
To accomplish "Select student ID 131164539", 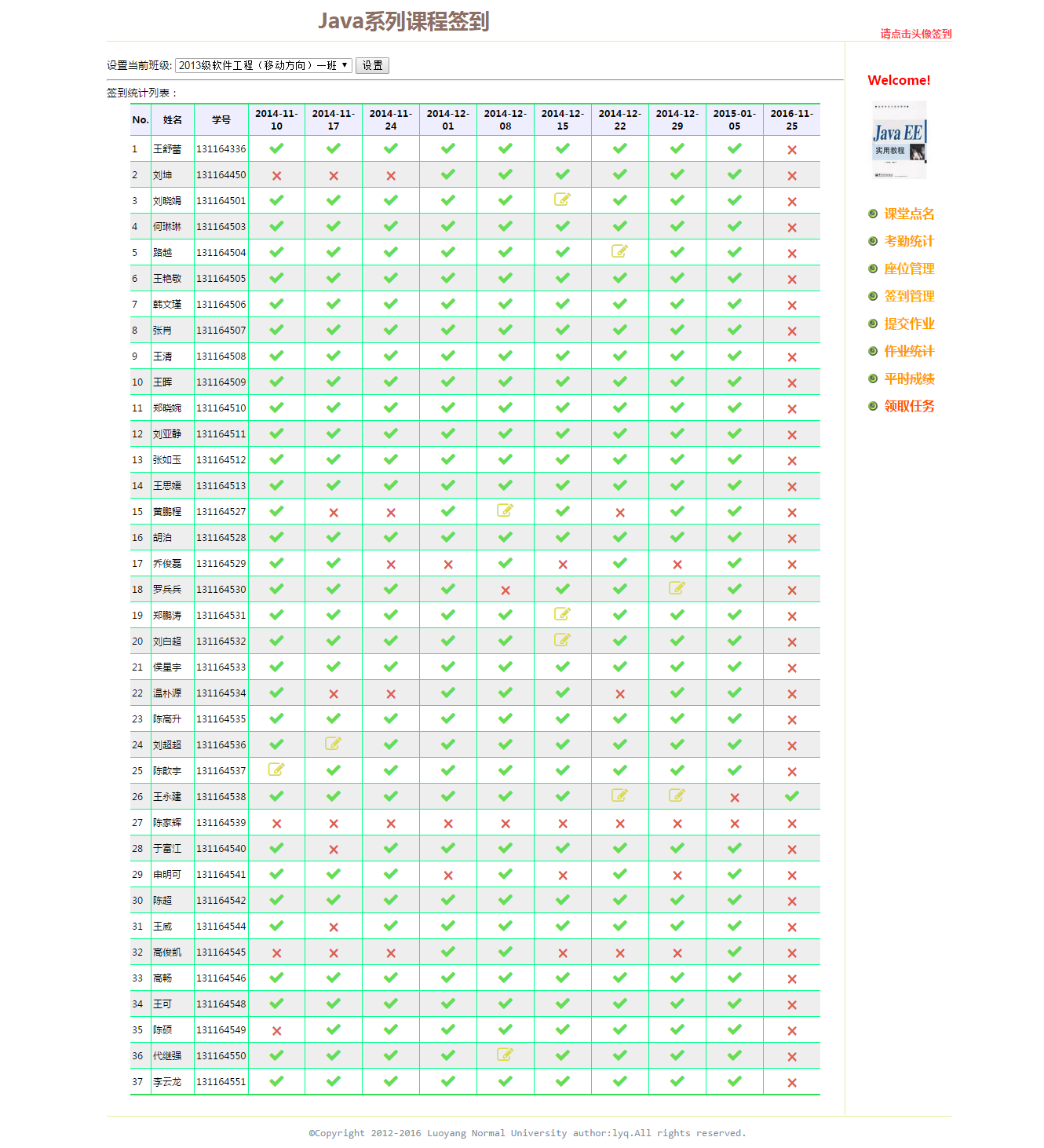I will [x=221, y=823].
